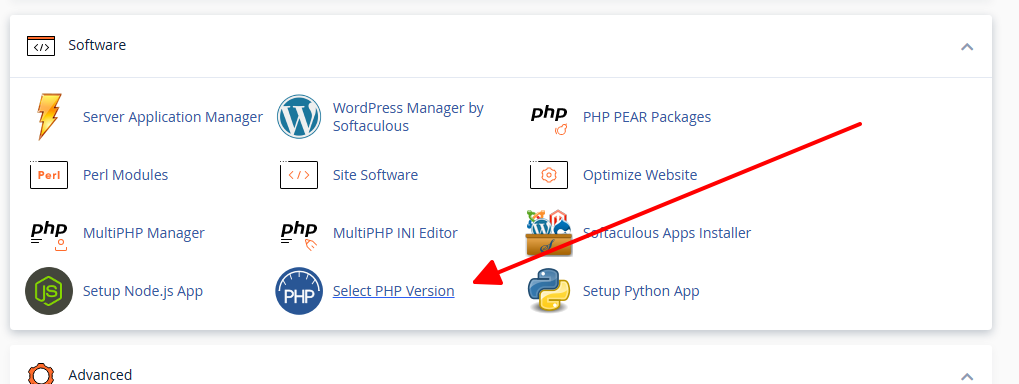Open the MultiPHP INI Editor link
1019x384 pixels.
(395, 233)
